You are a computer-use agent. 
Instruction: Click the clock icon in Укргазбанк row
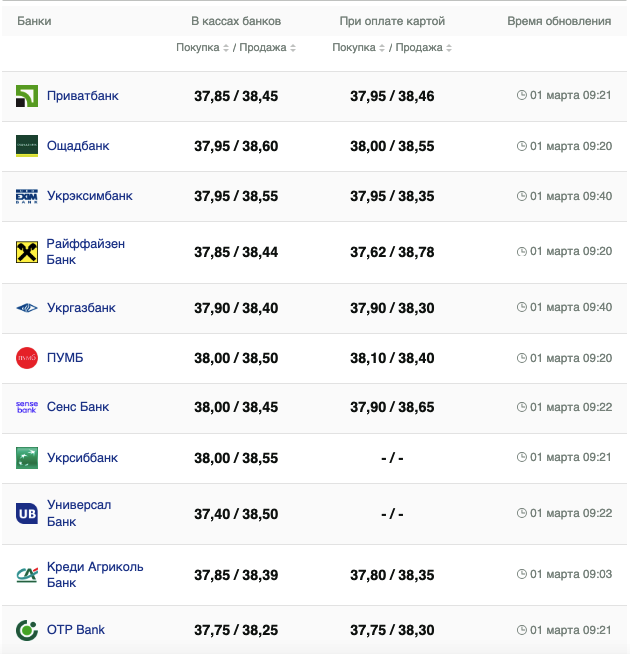click(521, 308)
